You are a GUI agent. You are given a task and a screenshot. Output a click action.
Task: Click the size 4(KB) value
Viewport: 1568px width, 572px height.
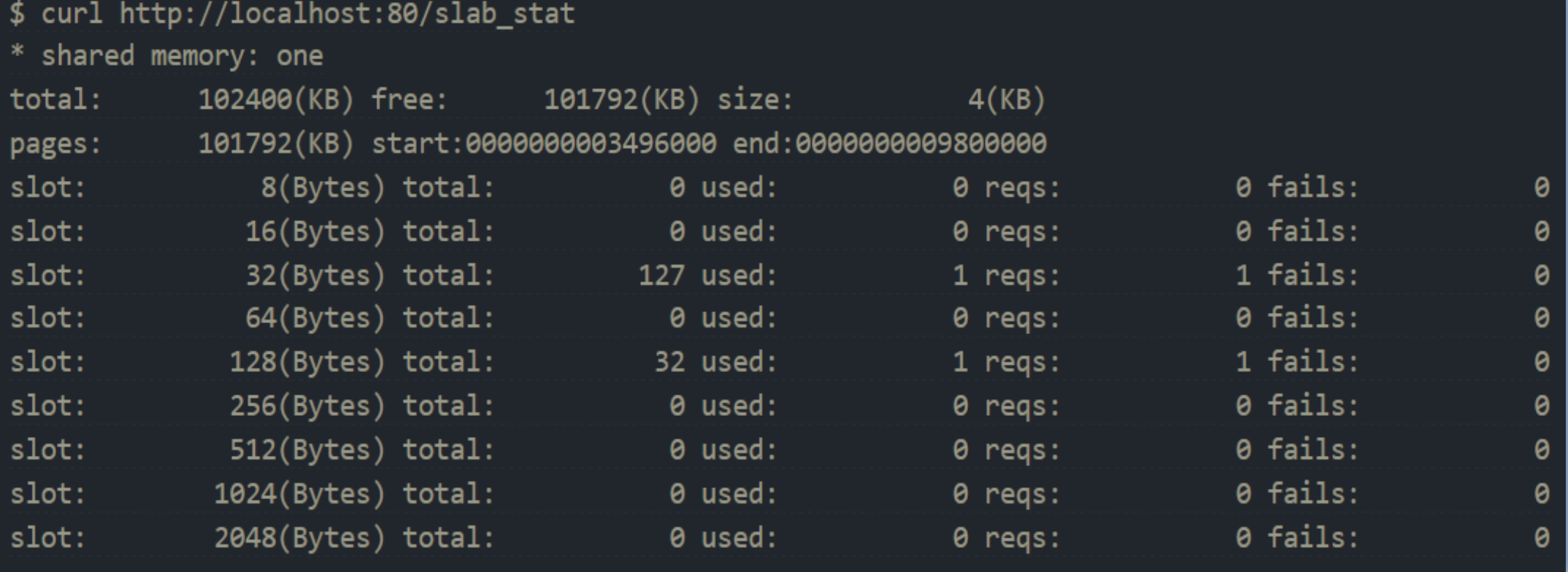point(1007,100)
